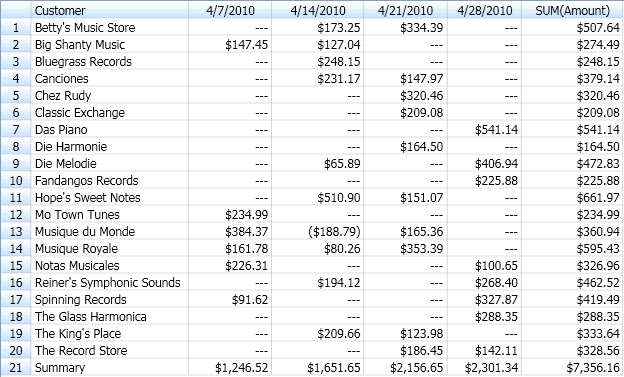Click the 4/28/2010 column header
624x377 pixels.
[x=484, y=10]
